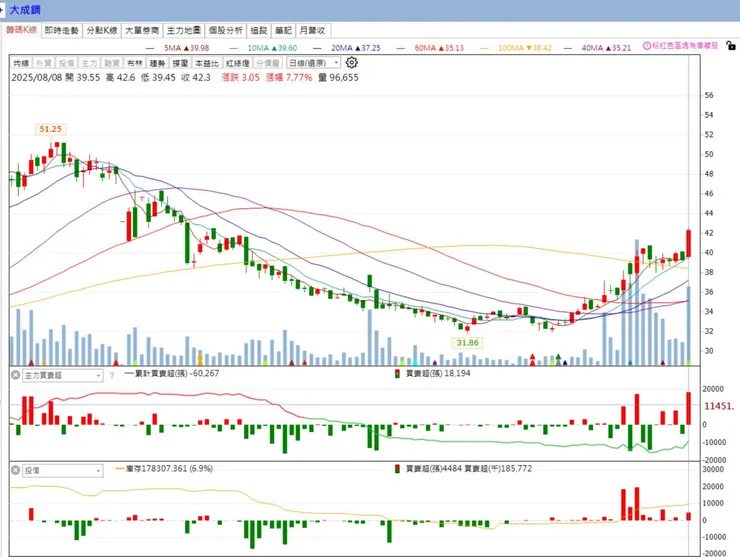Click the unlock padlock icon
740x557 pixels.
click(x=731, y=46)
